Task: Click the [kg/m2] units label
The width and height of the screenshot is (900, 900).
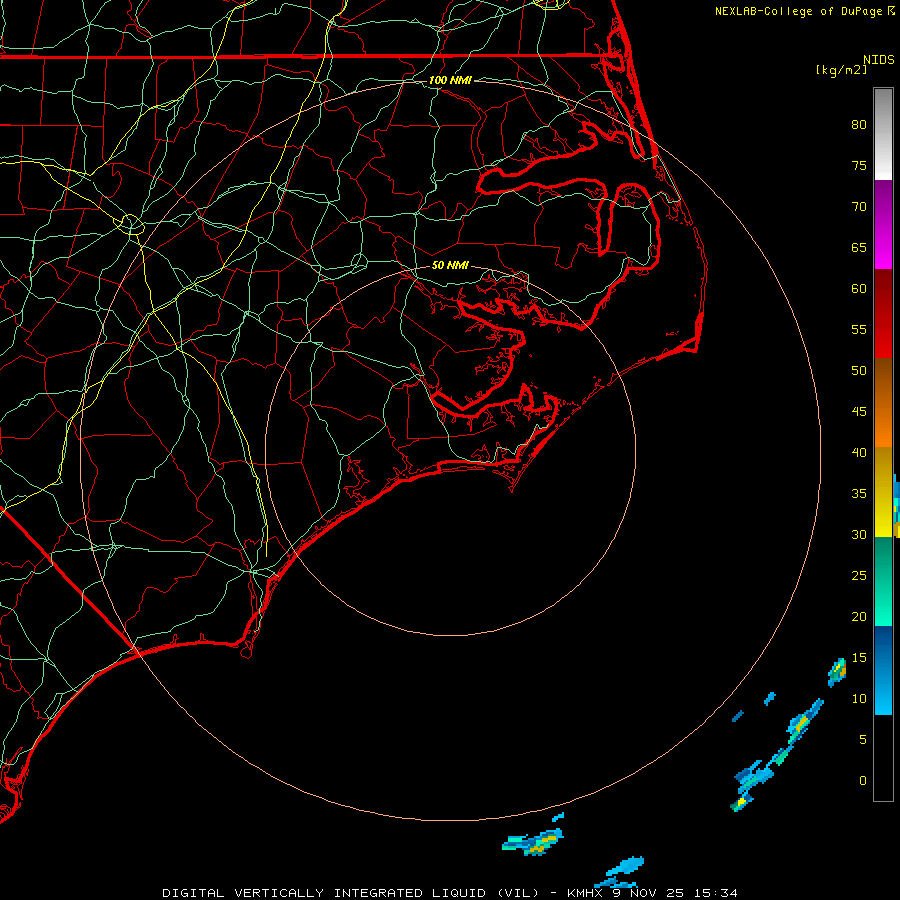Action: [841, 70]
